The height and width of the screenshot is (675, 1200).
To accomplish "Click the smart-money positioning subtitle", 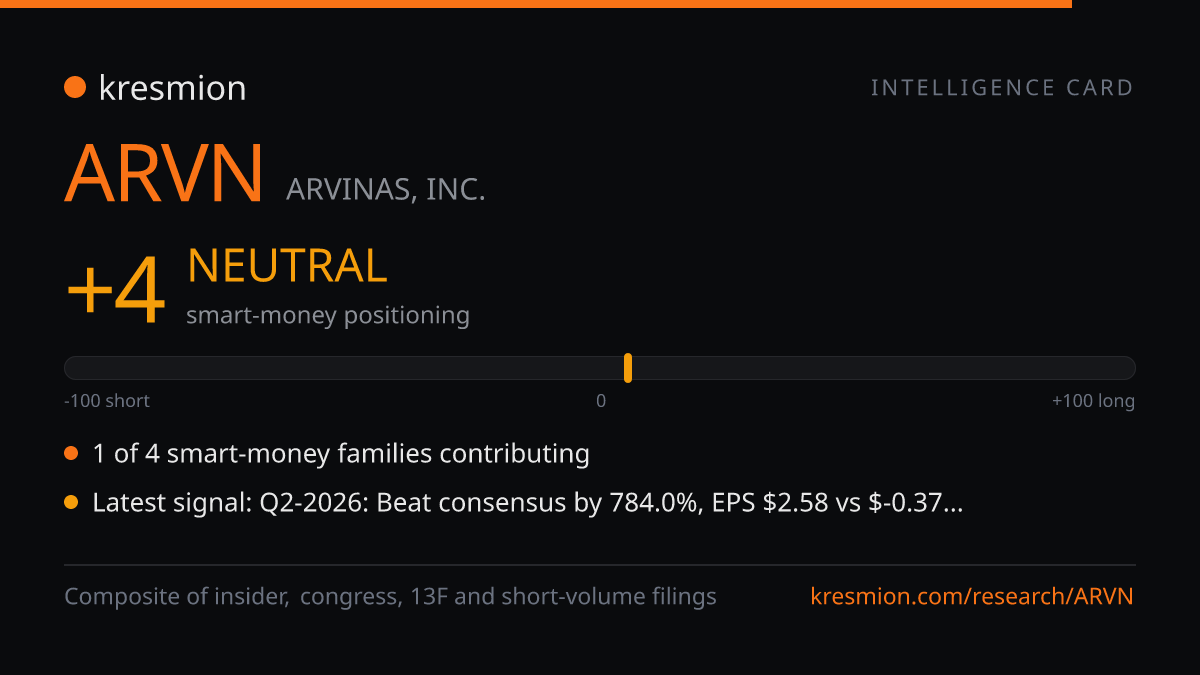I will [328, 315].
